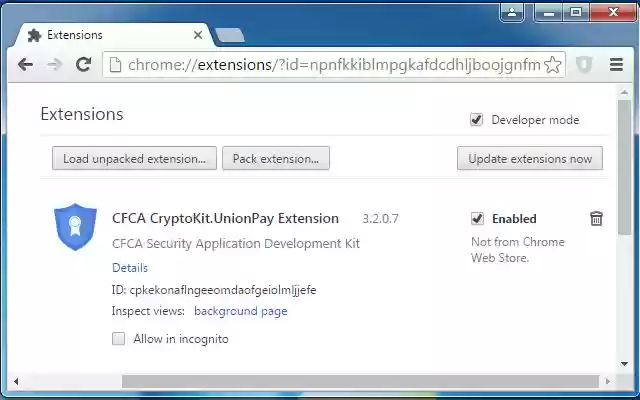Open the Chrome user profile button
The width and height of the screenshot is (640, 400).
pos(512,12)
